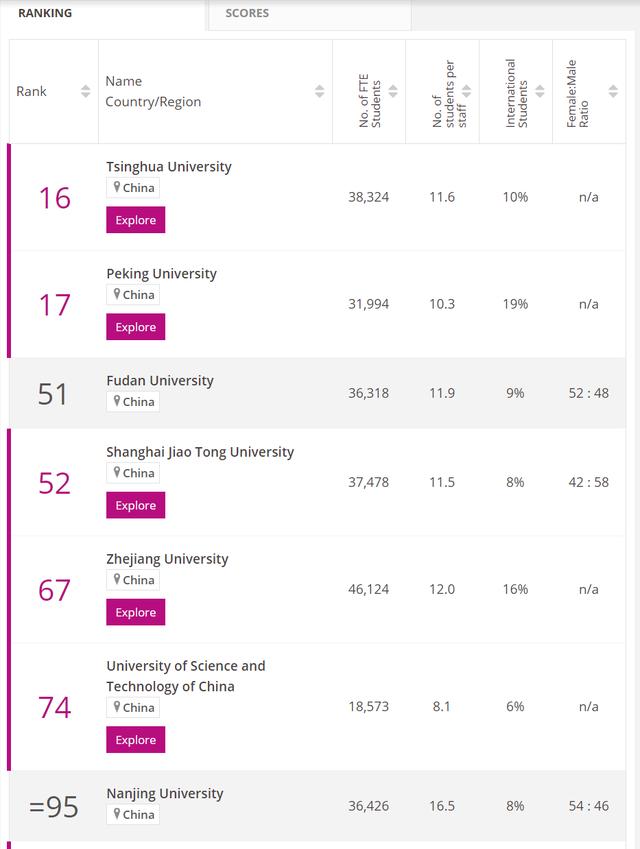The image size is (640, 849).
Task: Click location pin icon under Fudan University
Action: coord(117,402)
